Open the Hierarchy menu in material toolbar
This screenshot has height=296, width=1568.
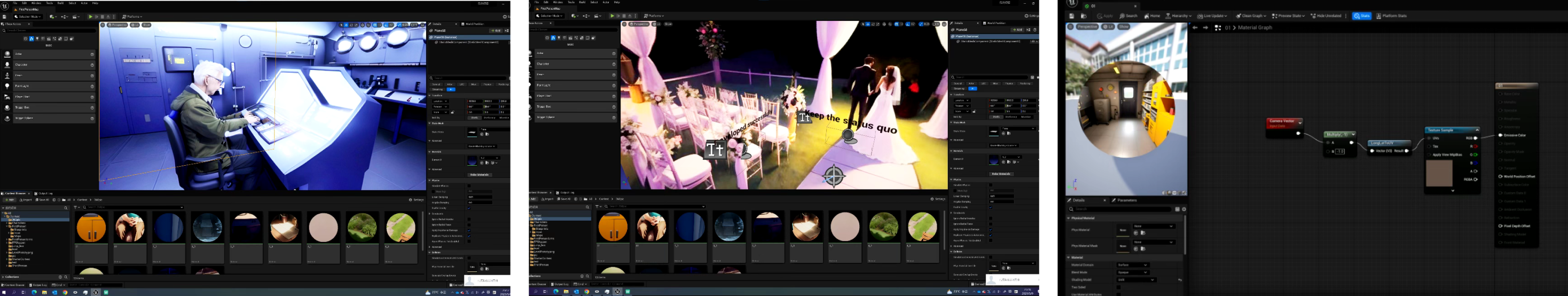point(1179,16)
